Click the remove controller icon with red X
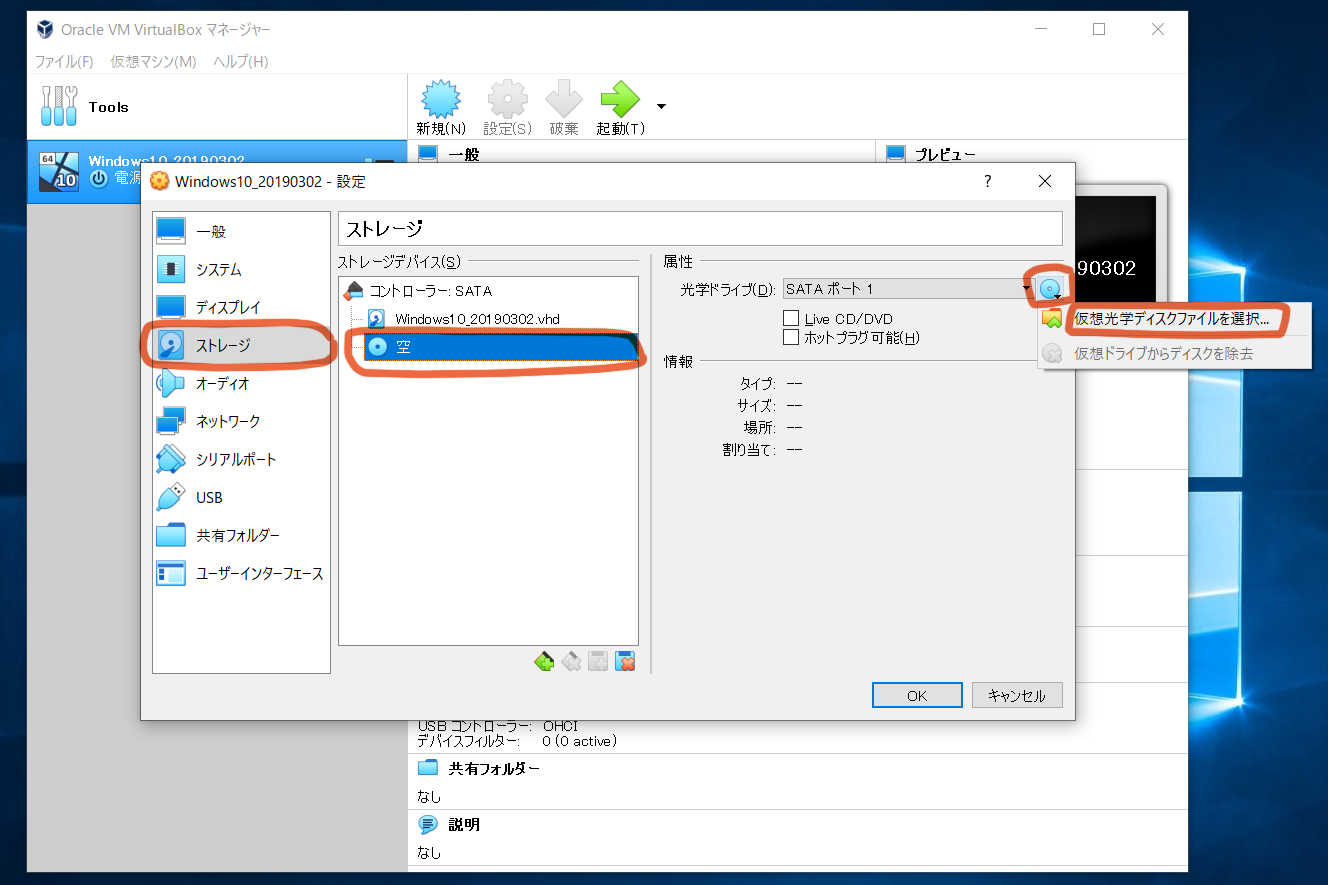 625,661
